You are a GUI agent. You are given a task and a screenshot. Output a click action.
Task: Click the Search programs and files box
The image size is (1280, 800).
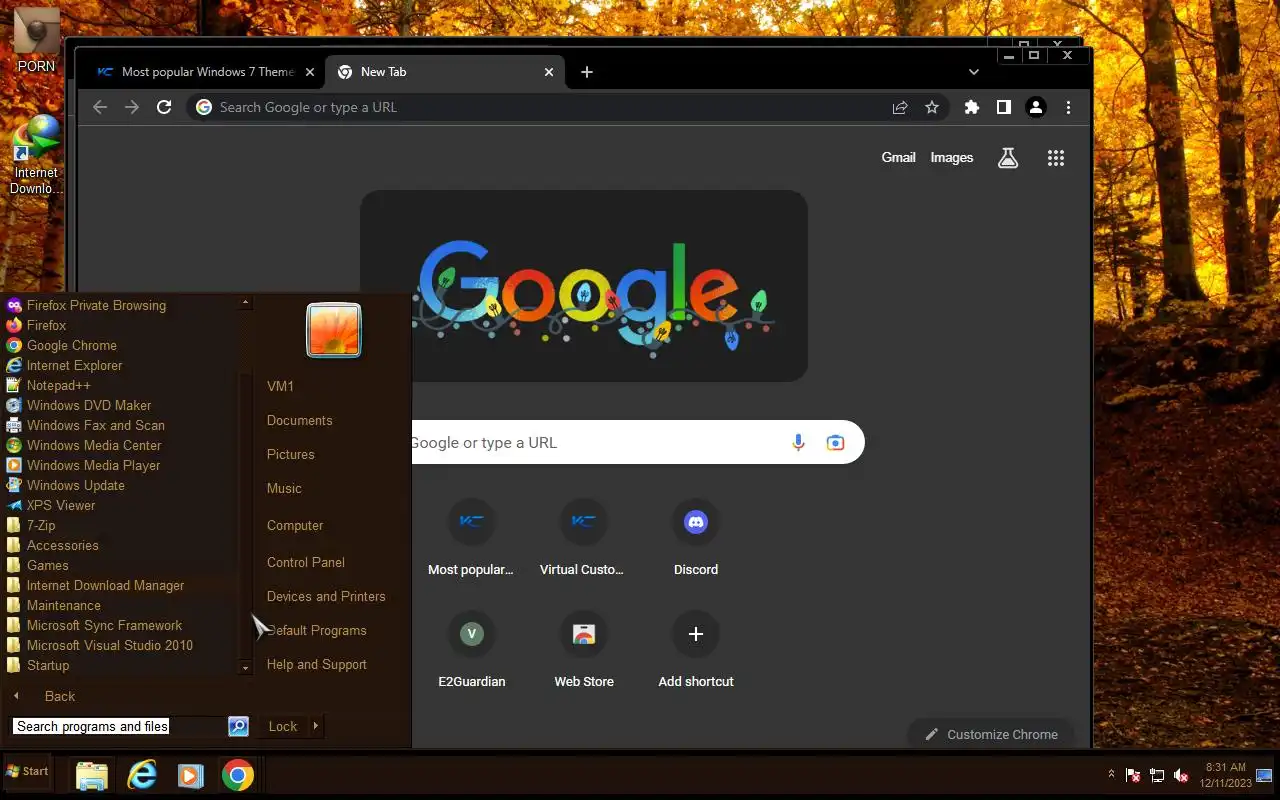coord(118,726)
